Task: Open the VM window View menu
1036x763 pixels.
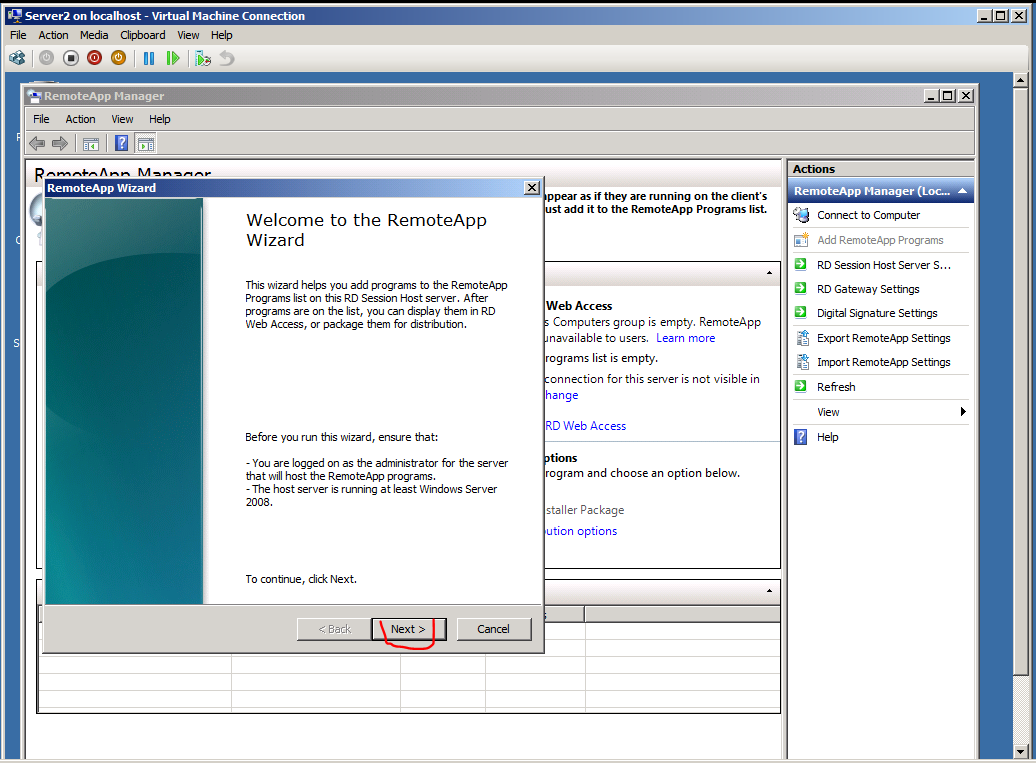Action: click(188, 35)
